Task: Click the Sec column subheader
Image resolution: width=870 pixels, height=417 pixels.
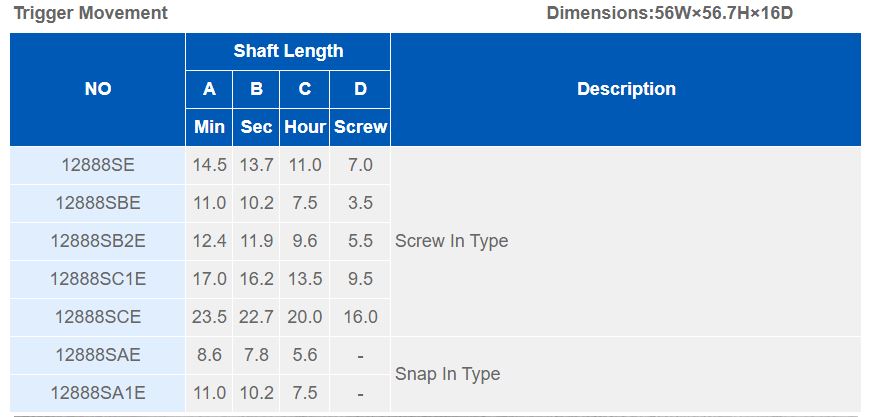Action: (x=256, y=127)
